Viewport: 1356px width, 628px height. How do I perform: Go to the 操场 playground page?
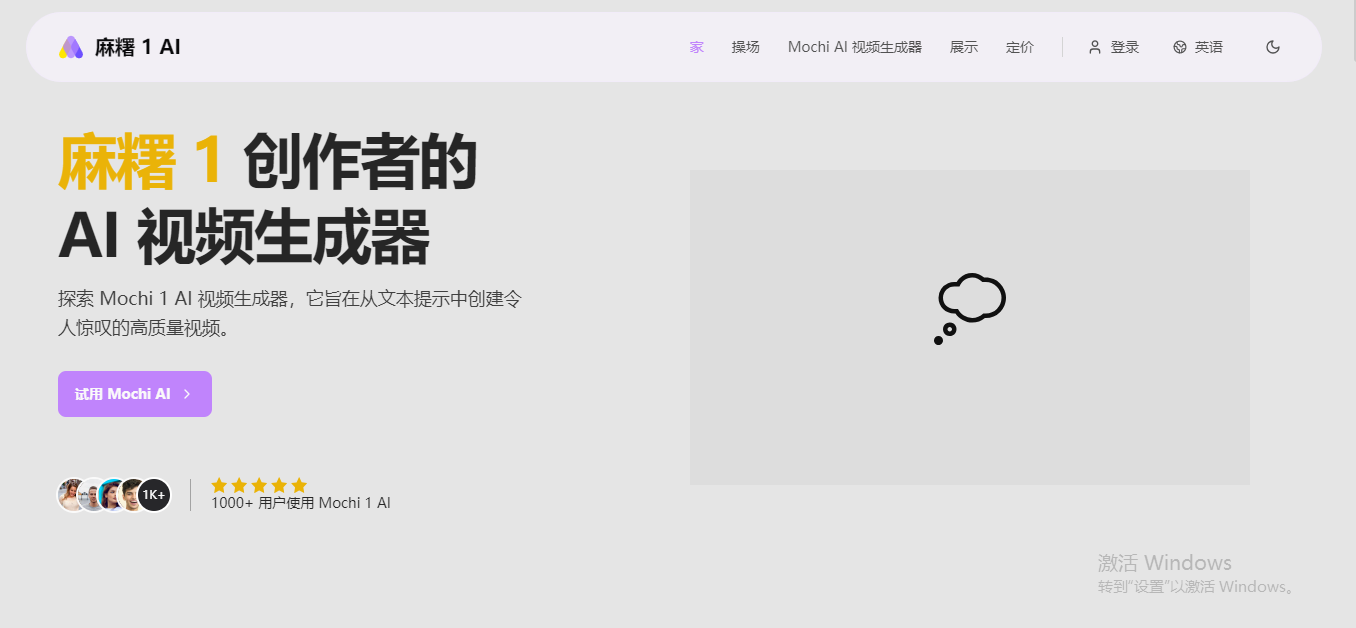pyautogui.click(x=745, y=47)
